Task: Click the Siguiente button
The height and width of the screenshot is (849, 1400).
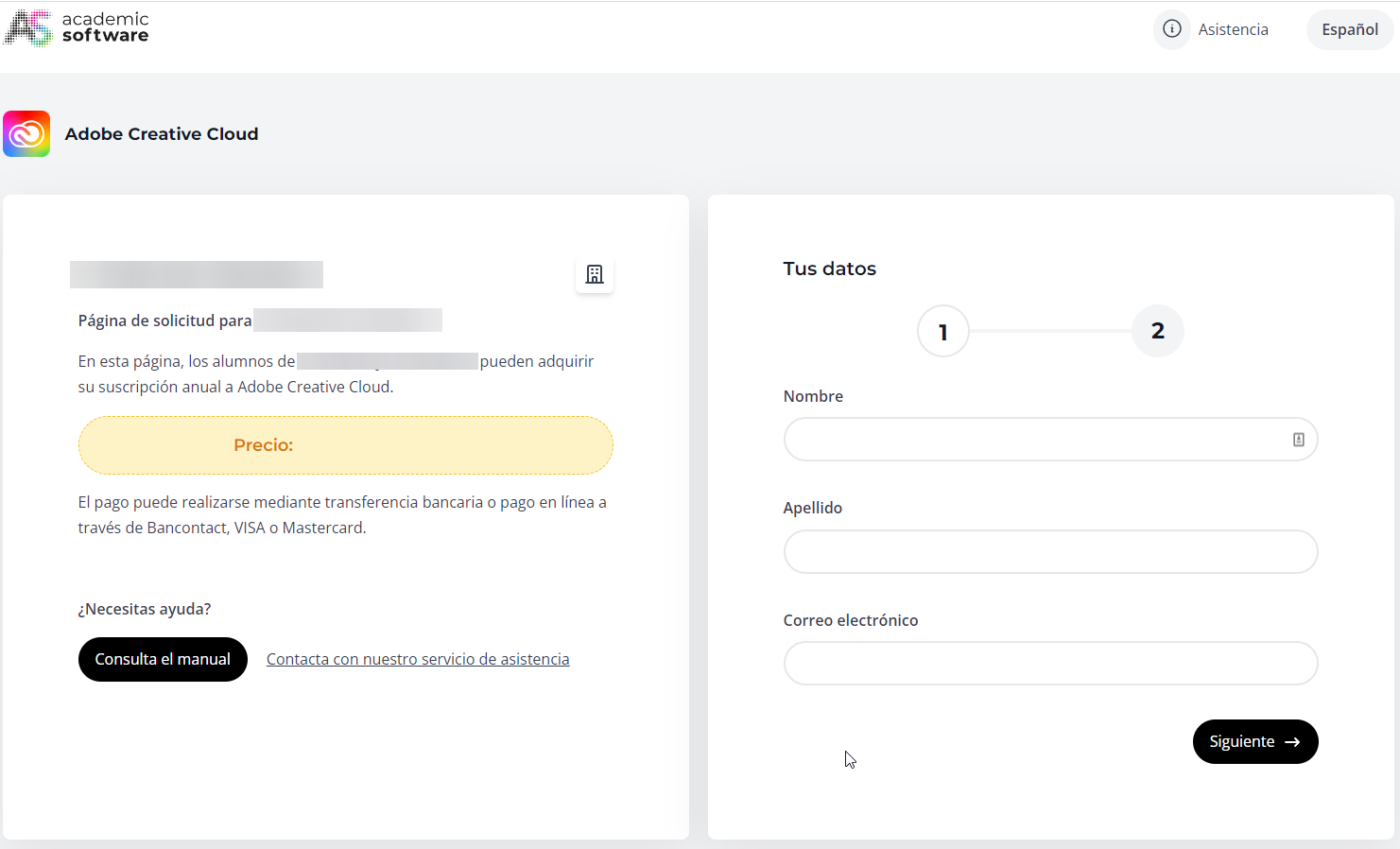Action: 1255,742
